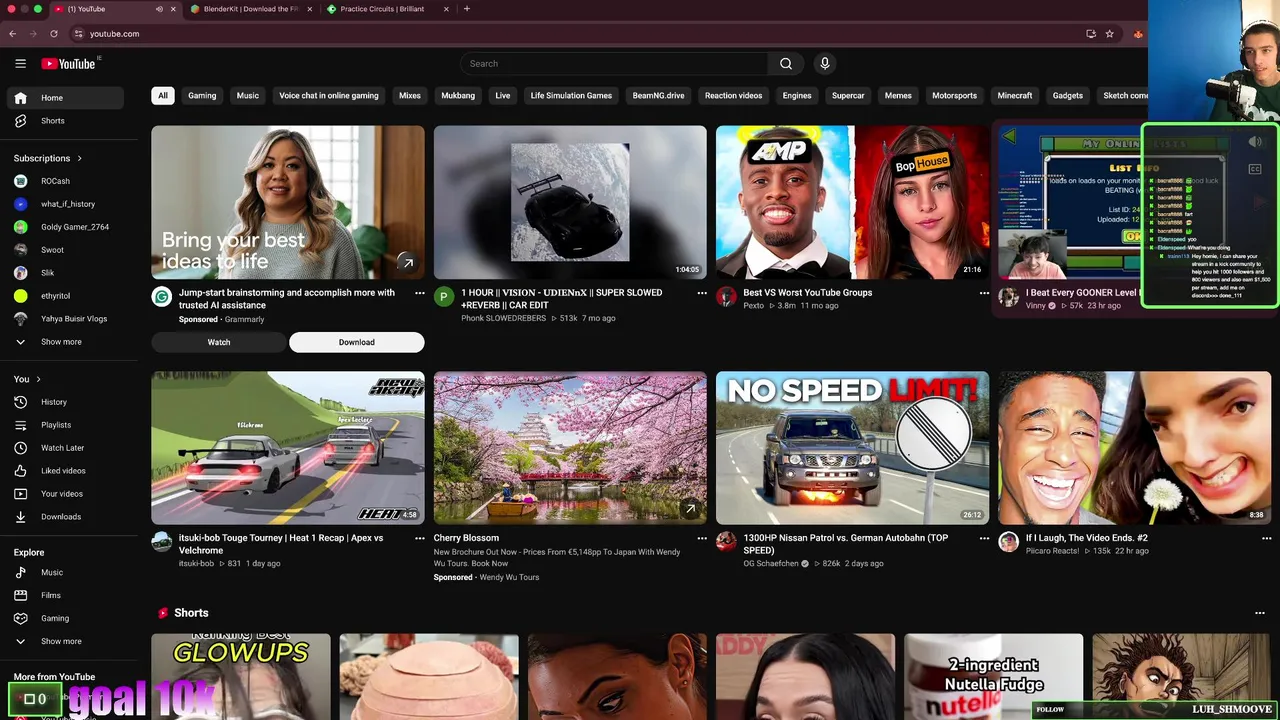Viewport: 1280px width, 720px height.
Task: Click browser address bar youtube.com
Action: (x=114, y=34)
